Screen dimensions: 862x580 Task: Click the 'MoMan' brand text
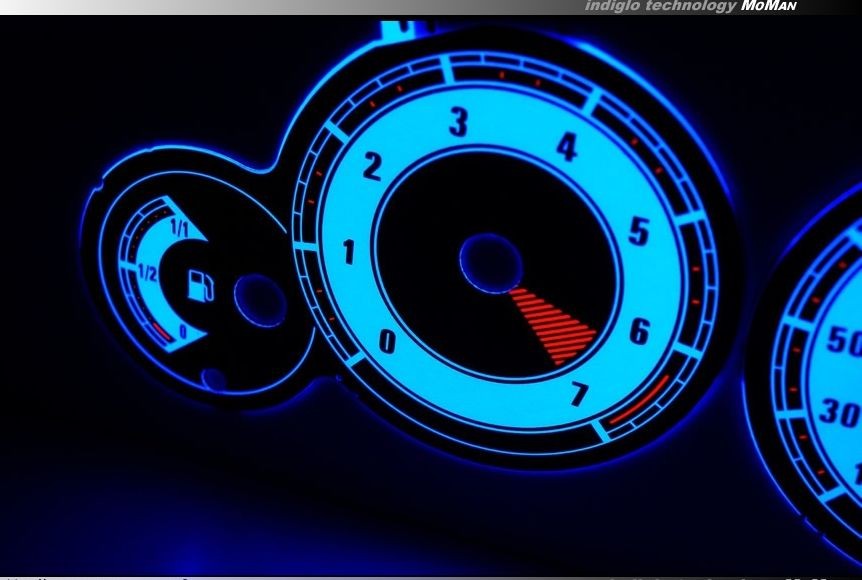pyautogui.click(x=769, y=6)
